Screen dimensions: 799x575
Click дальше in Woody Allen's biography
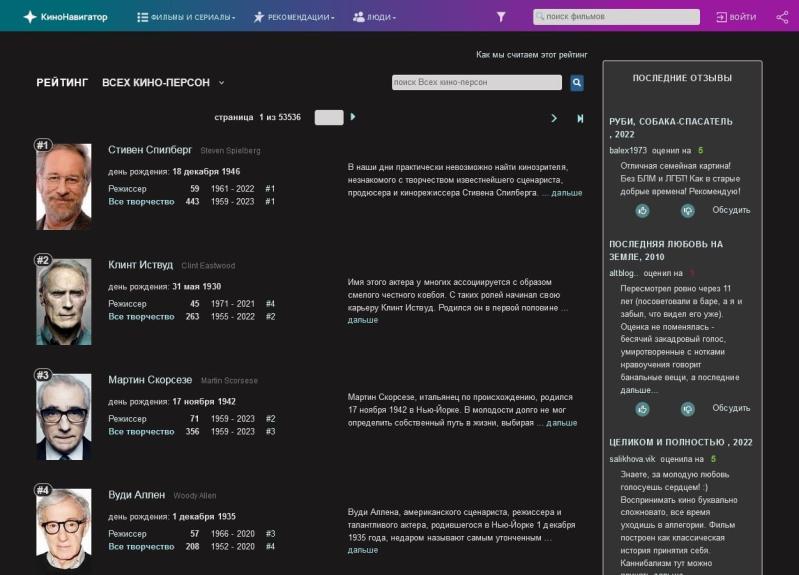(363, 550)
